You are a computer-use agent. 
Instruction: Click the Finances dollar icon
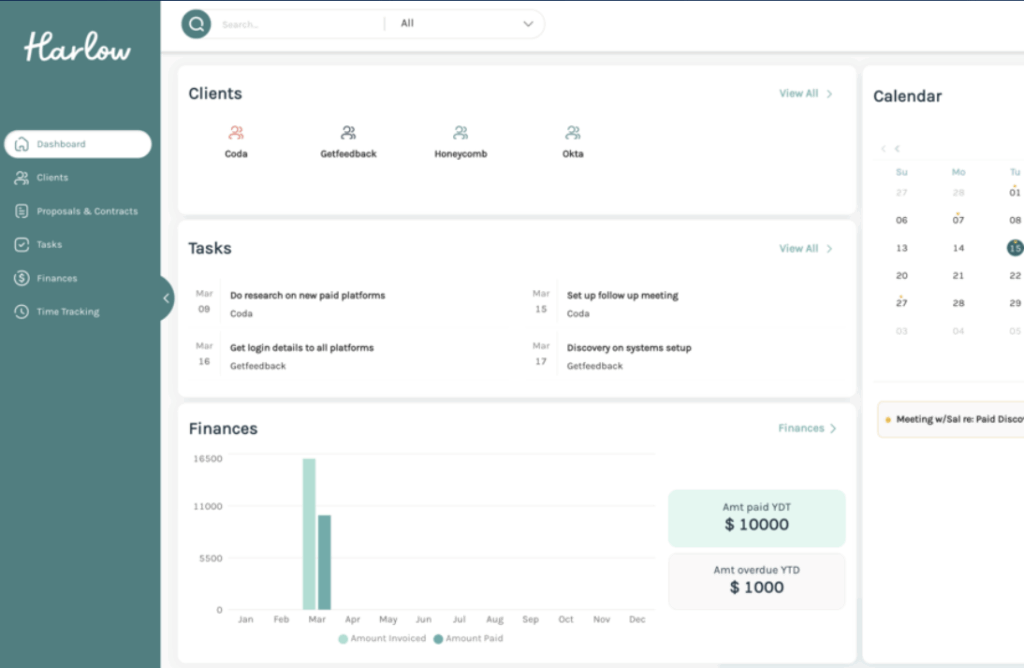(x=22, y=278)
